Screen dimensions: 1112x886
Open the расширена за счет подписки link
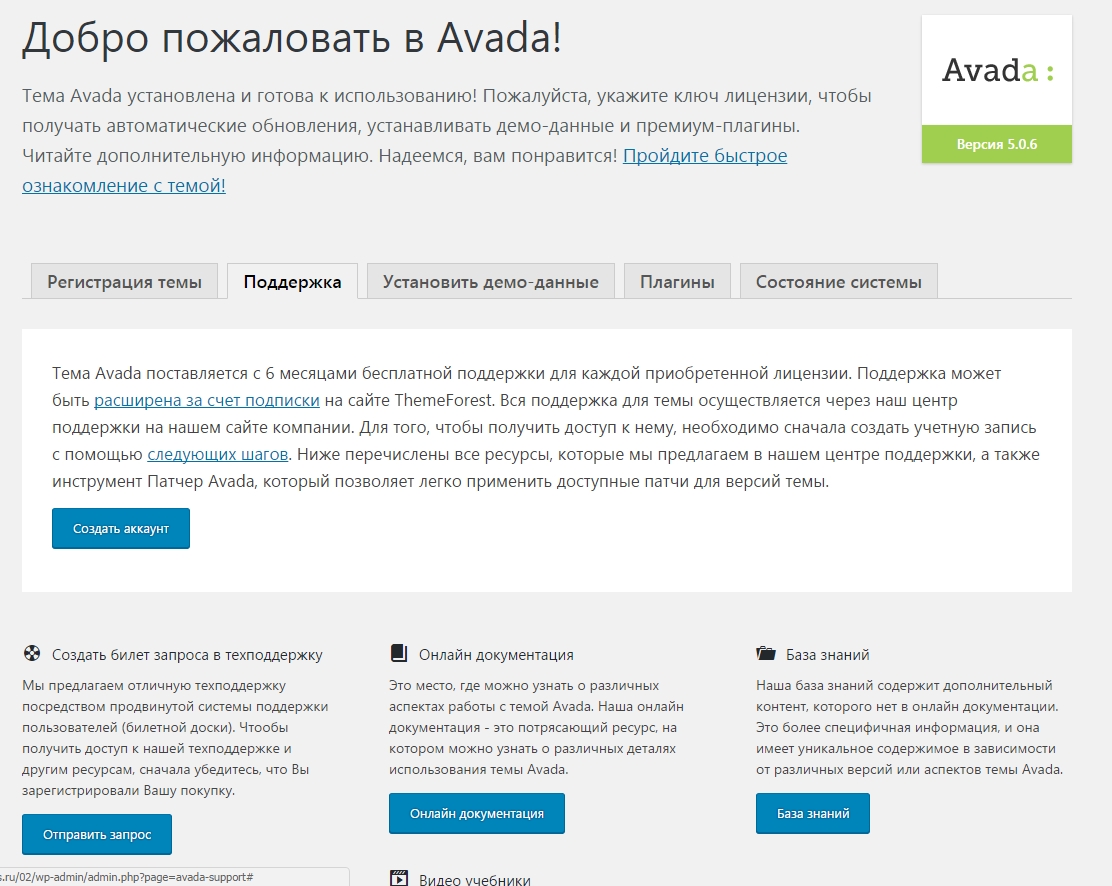[x=207, y=400]
